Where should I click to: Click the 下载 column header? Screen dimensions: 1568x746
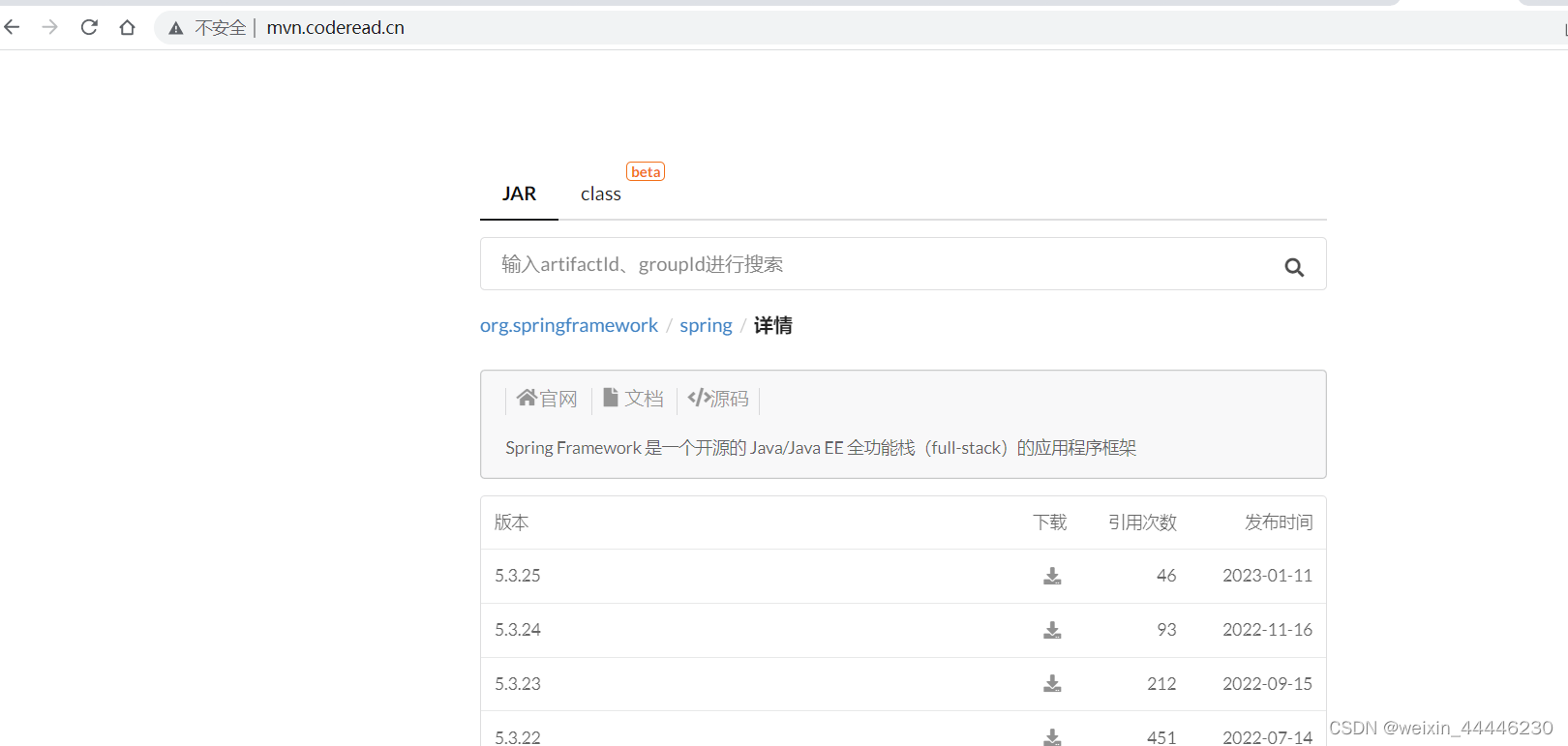click(1050, 522)
